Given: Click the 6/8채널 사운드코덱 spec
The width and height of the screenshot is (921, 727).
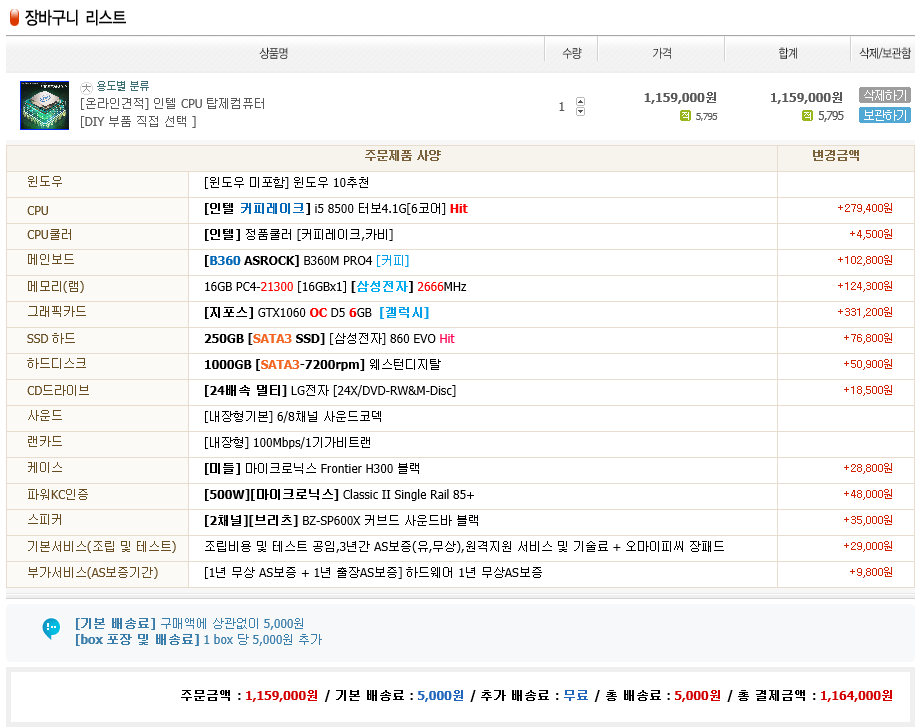Looking at the screenshot, I should 293,416.
